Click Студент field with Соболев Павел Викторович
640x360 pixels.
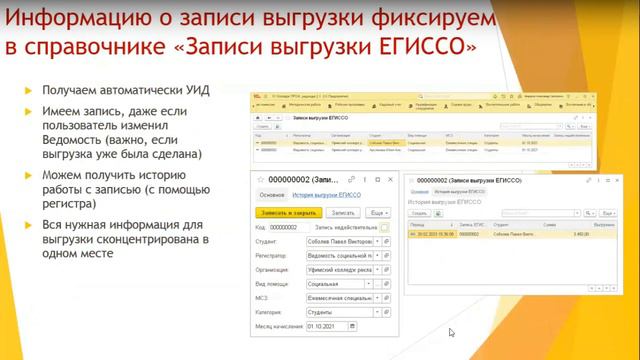point(340,242)
